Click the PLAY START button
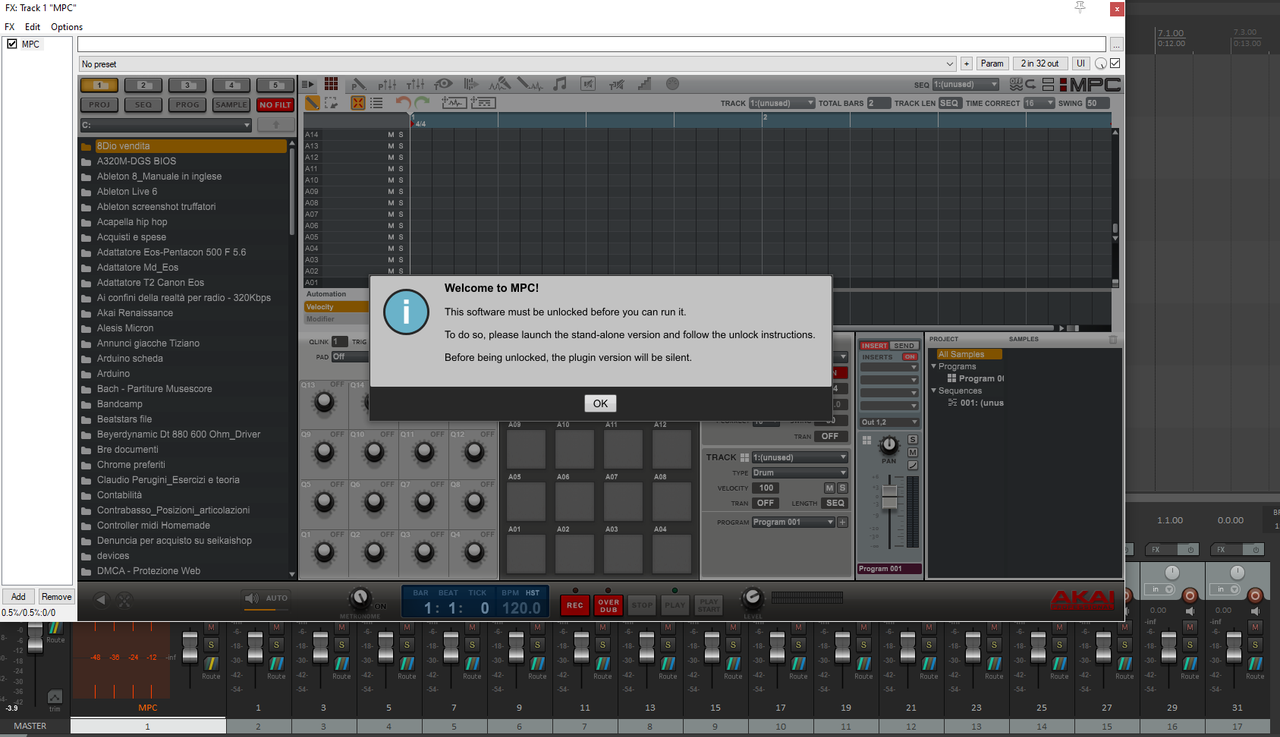Image resolution: width=1280 pixels, height=737 pixels. [x=709, y=604]
